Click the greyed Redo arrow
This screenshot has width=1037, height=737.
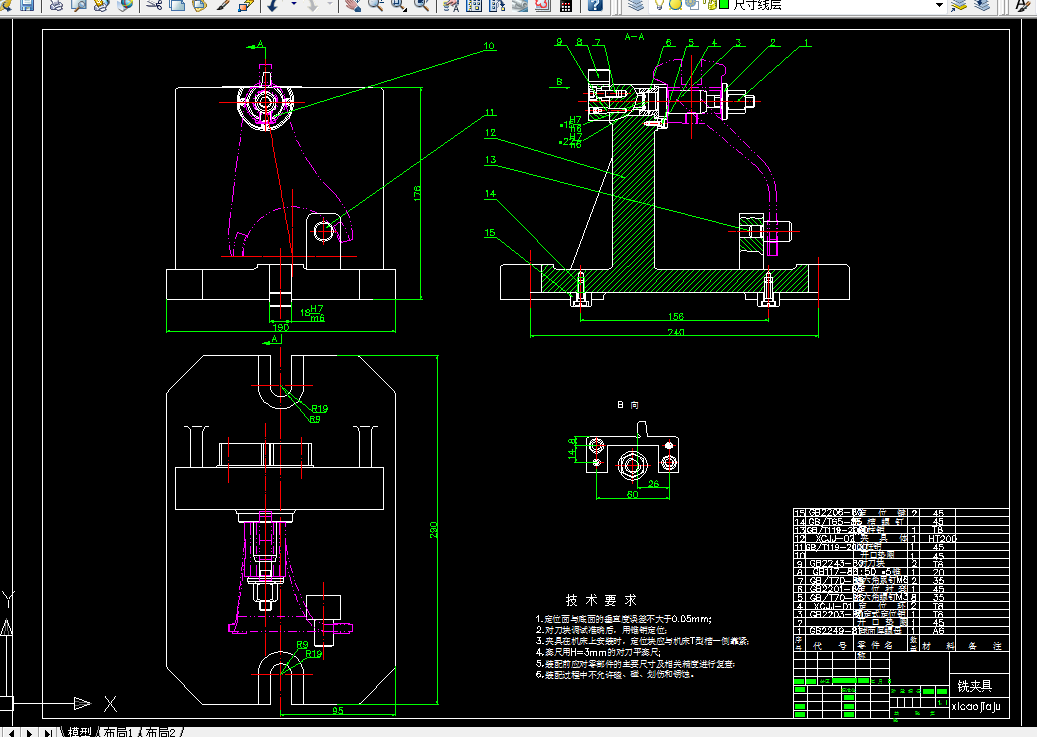312,5
